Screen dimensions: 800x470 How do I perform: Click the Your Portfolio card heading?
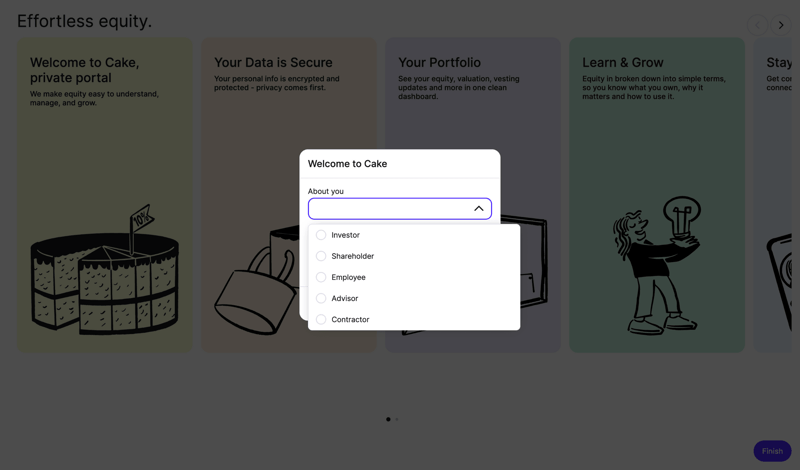point(439,62)
